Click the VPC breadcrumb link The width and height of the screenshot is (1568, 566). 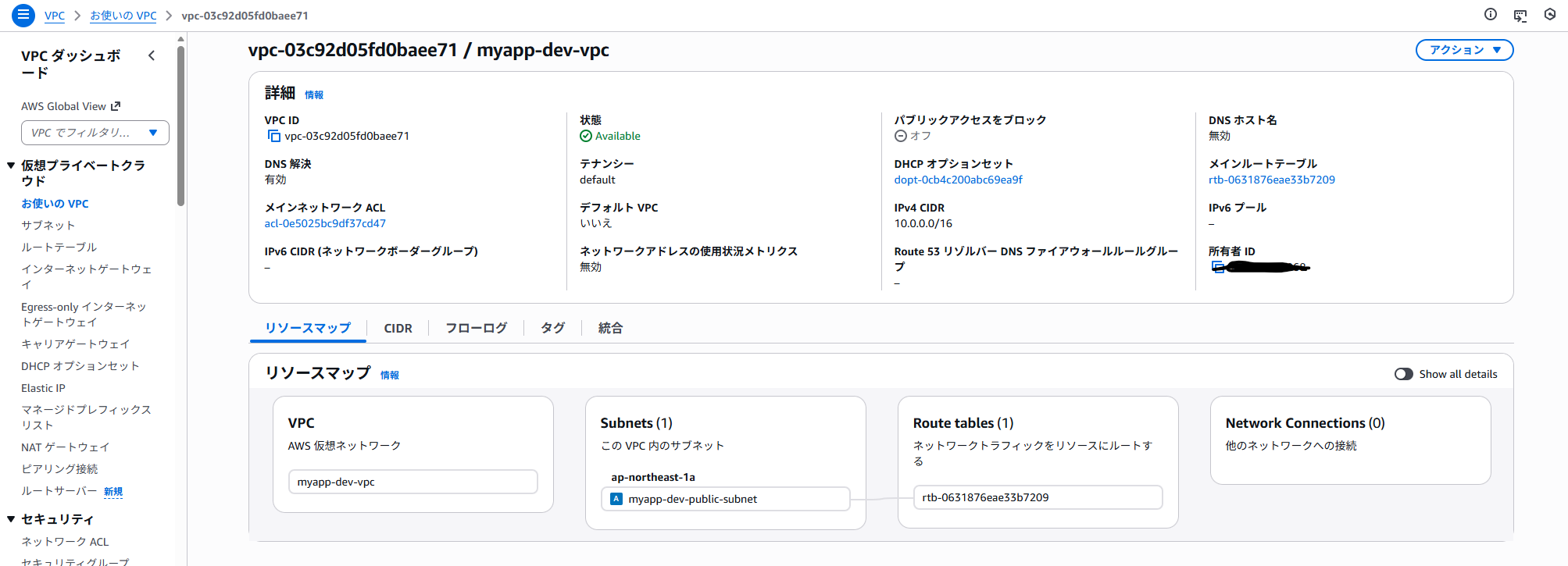[55, 16]
